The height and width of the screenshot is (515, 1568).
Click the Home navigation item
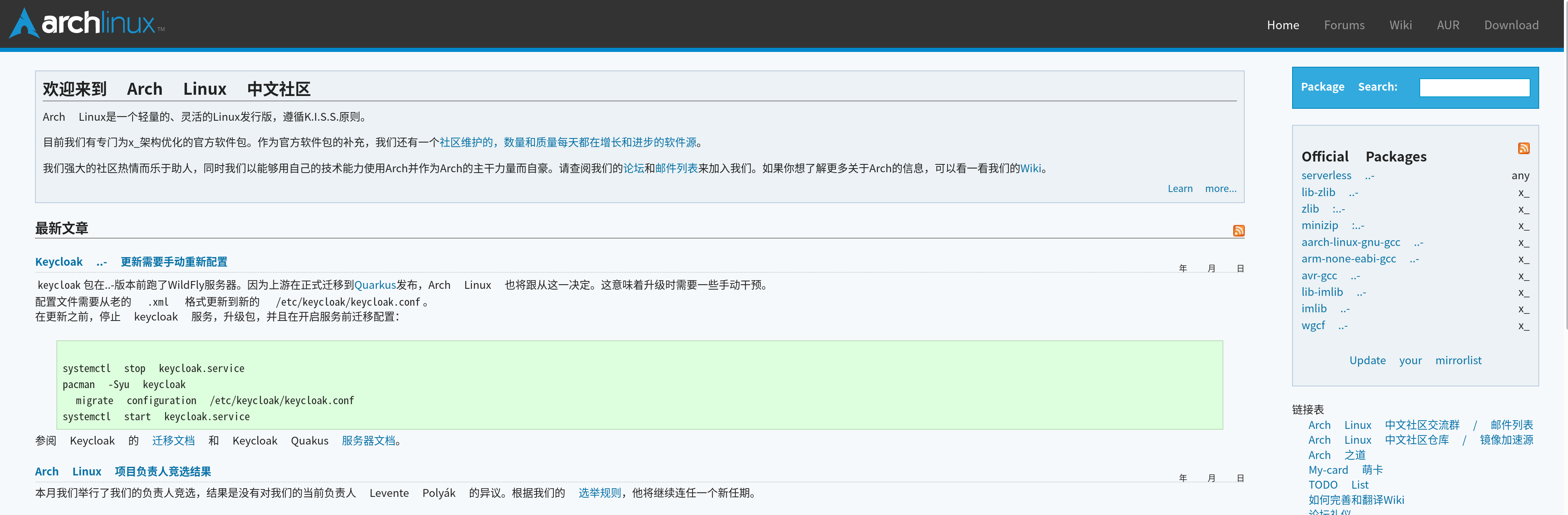pos(1283,25)
